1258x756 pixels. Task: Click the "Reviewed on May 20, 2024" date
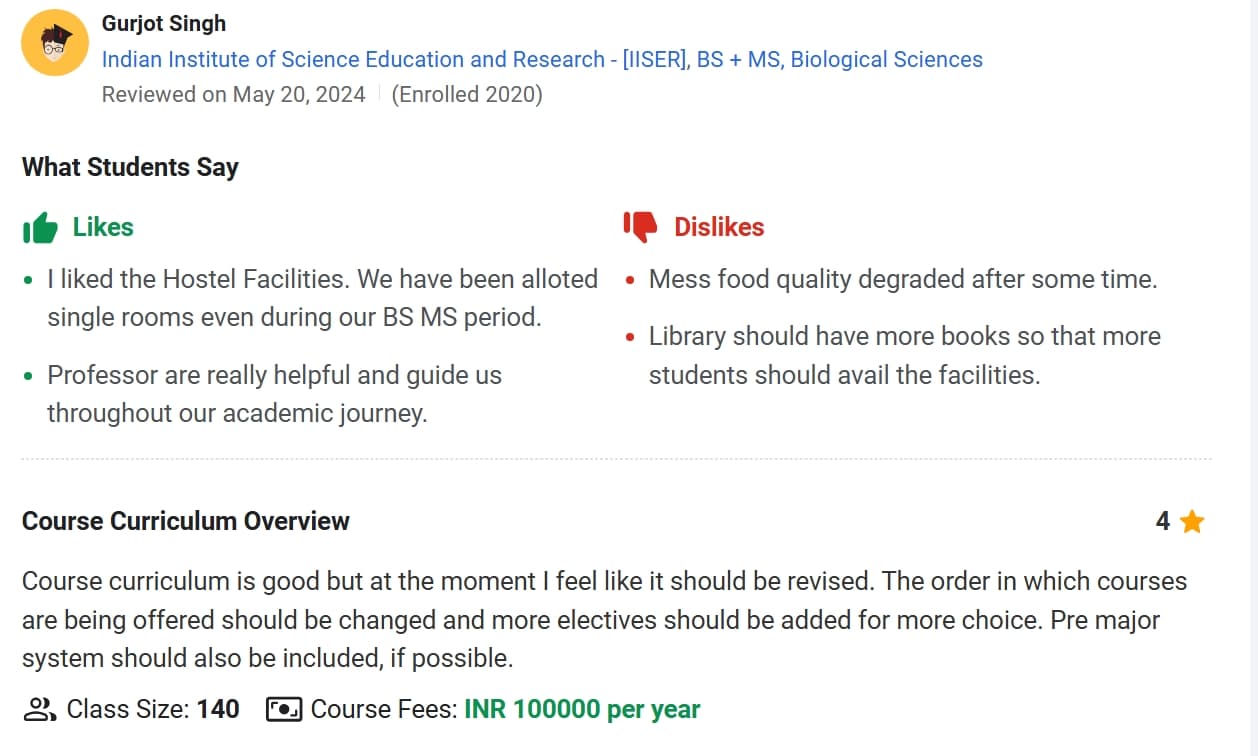[234, 95]
